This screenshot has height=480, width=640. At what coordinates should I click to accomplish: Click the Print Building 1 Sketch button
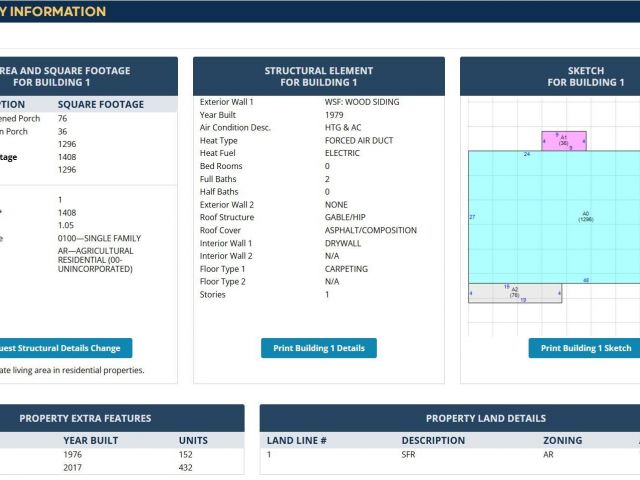[x=586, y=348]
